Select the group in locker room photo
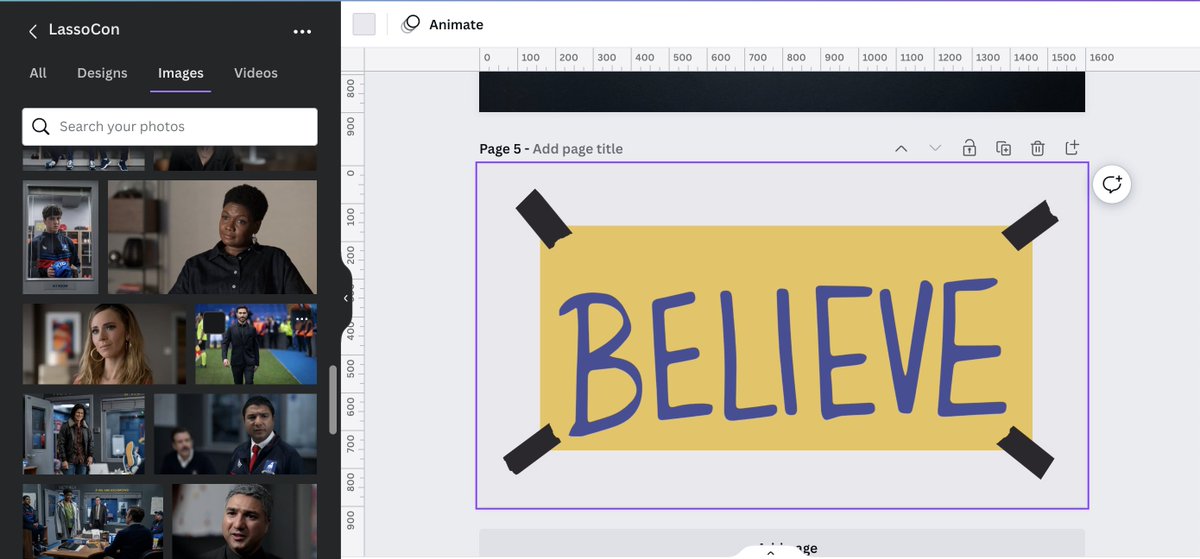The height and width of the screenshot is (559, 1200). click(92, 521)
